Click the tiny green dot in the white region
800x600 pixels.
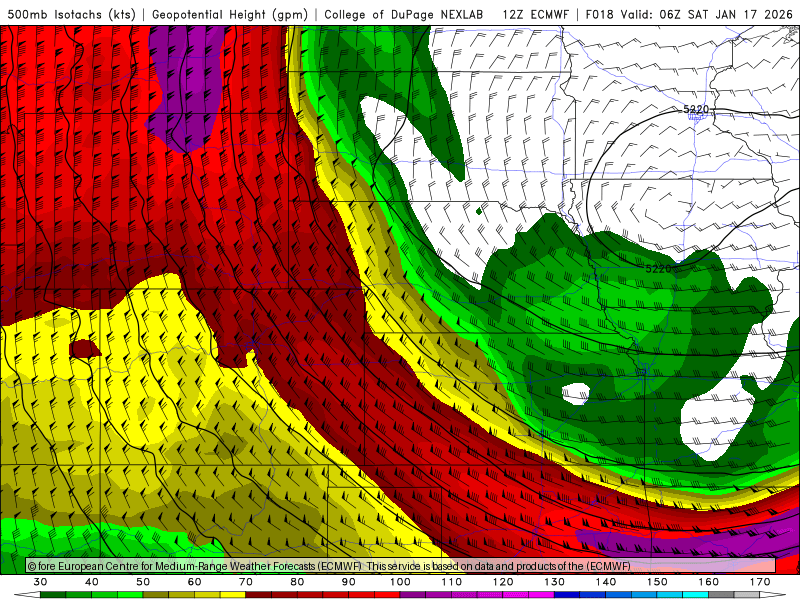(479, 211)
